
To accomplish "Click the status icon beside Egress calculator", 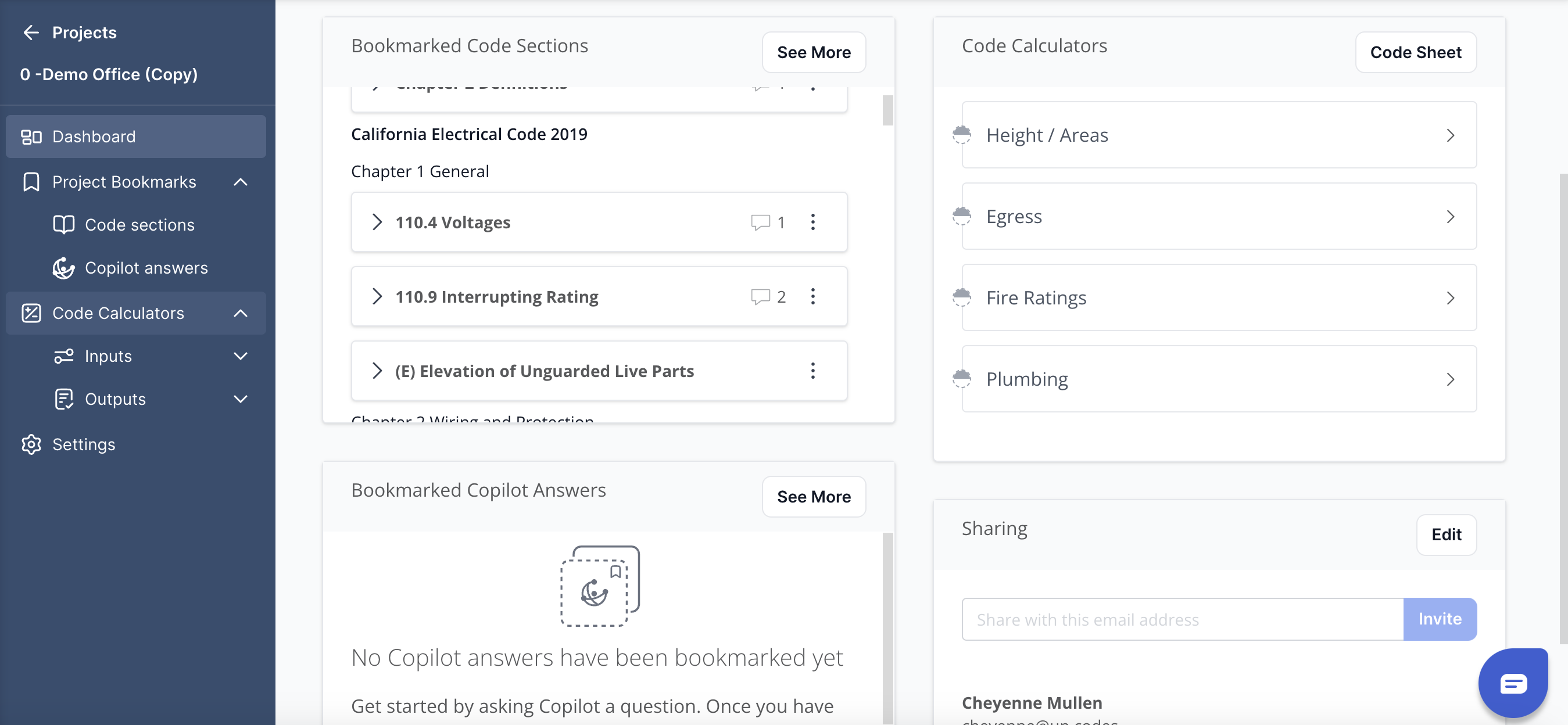I will (962, 216).
